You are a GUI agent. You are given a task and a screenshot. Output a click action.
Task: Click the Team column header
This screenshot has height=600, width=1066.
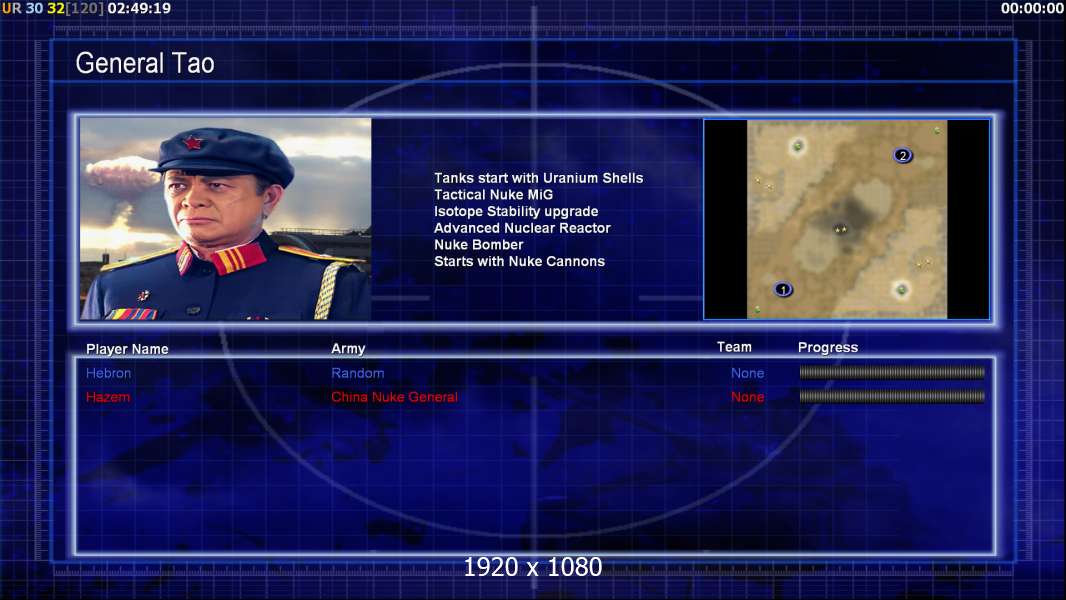click(x=734, y=347)
